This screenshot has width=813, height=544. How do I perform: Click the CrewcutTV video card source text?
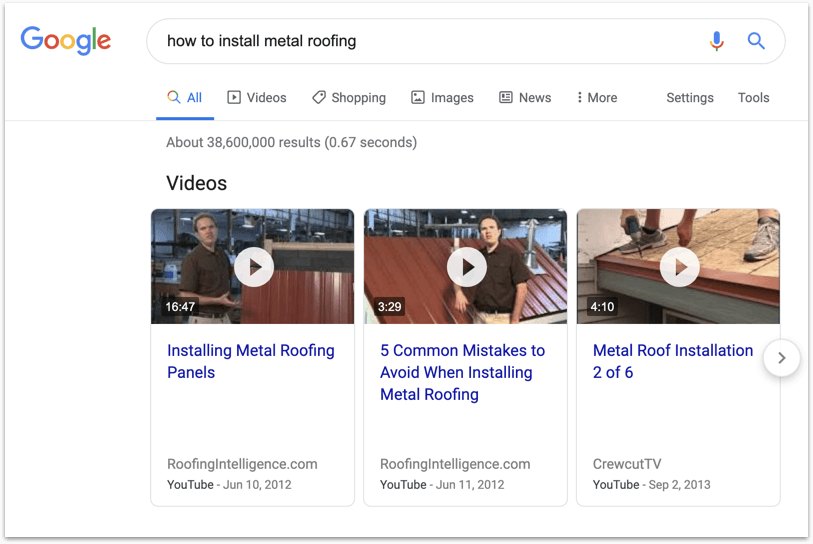(x=627, y=464)
